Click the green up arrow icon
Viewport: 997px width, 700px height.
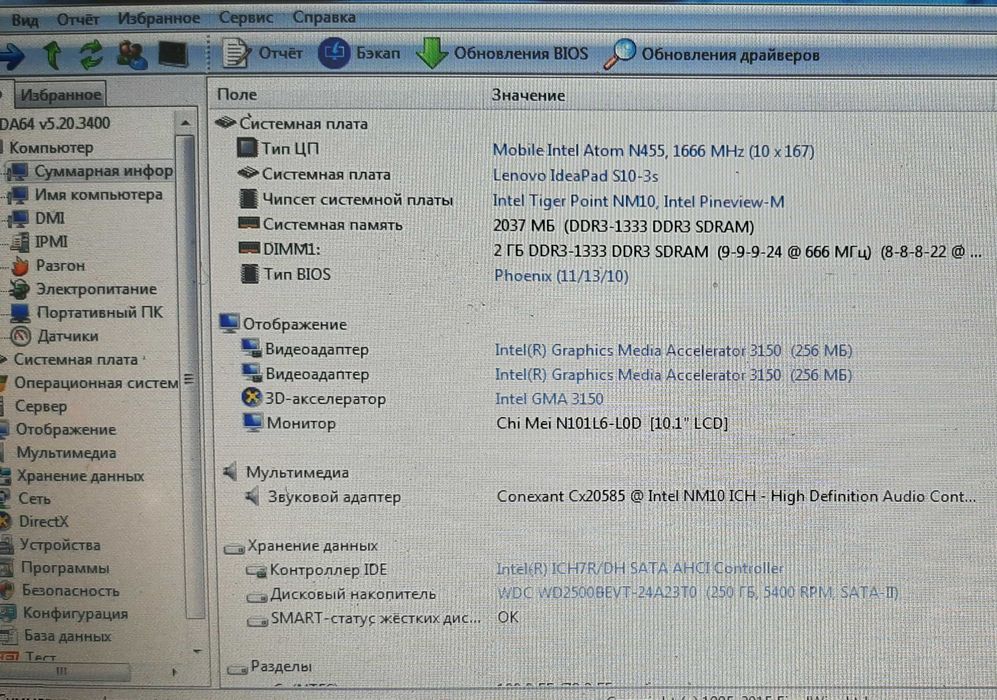pyautogui.click(x=52, y=55)
